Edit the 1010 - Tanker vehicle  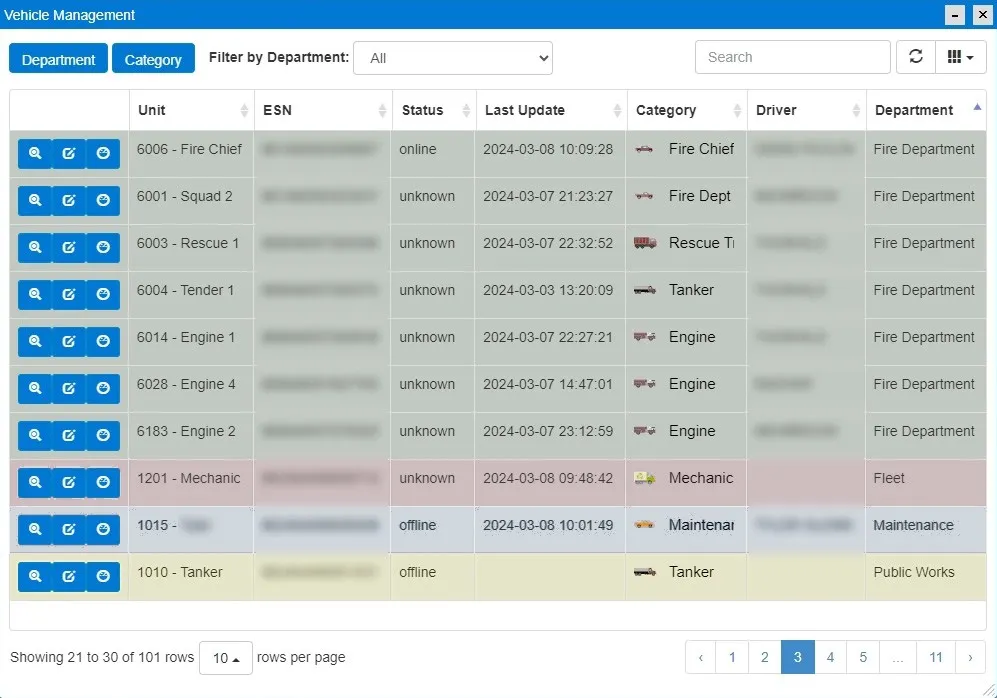69,577
